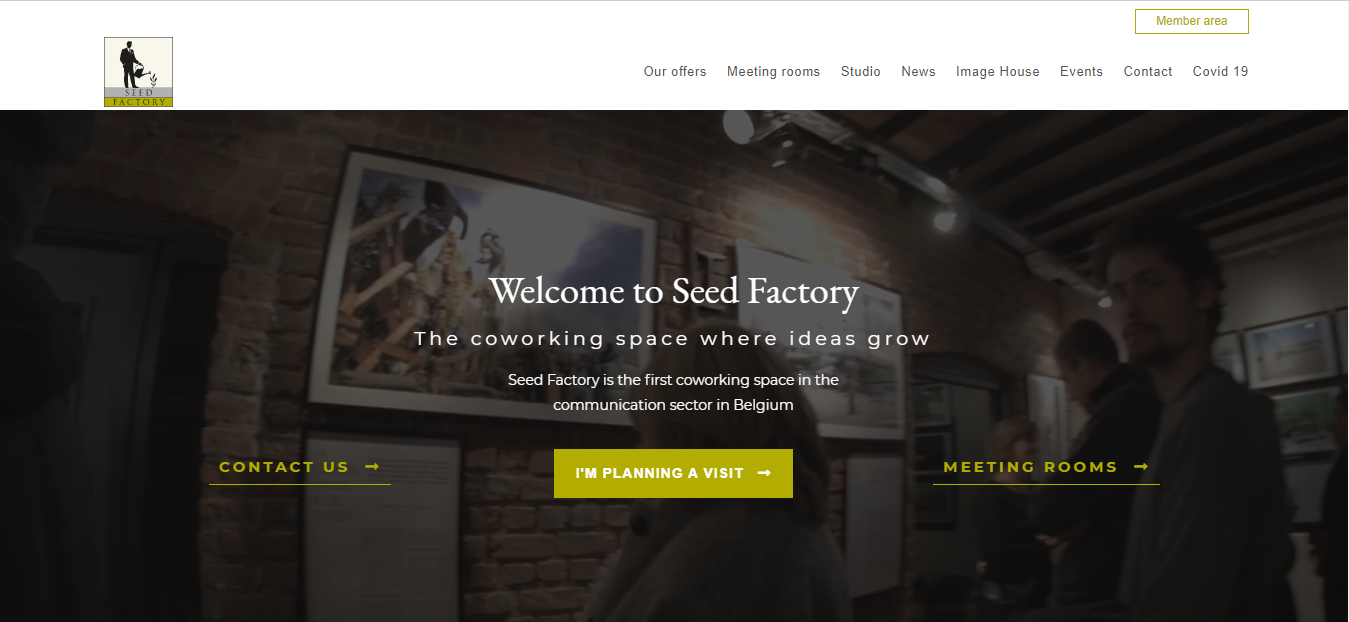Click the arrow icon beside CONTACT US
1349x622 pixels.
pos(372,467)
